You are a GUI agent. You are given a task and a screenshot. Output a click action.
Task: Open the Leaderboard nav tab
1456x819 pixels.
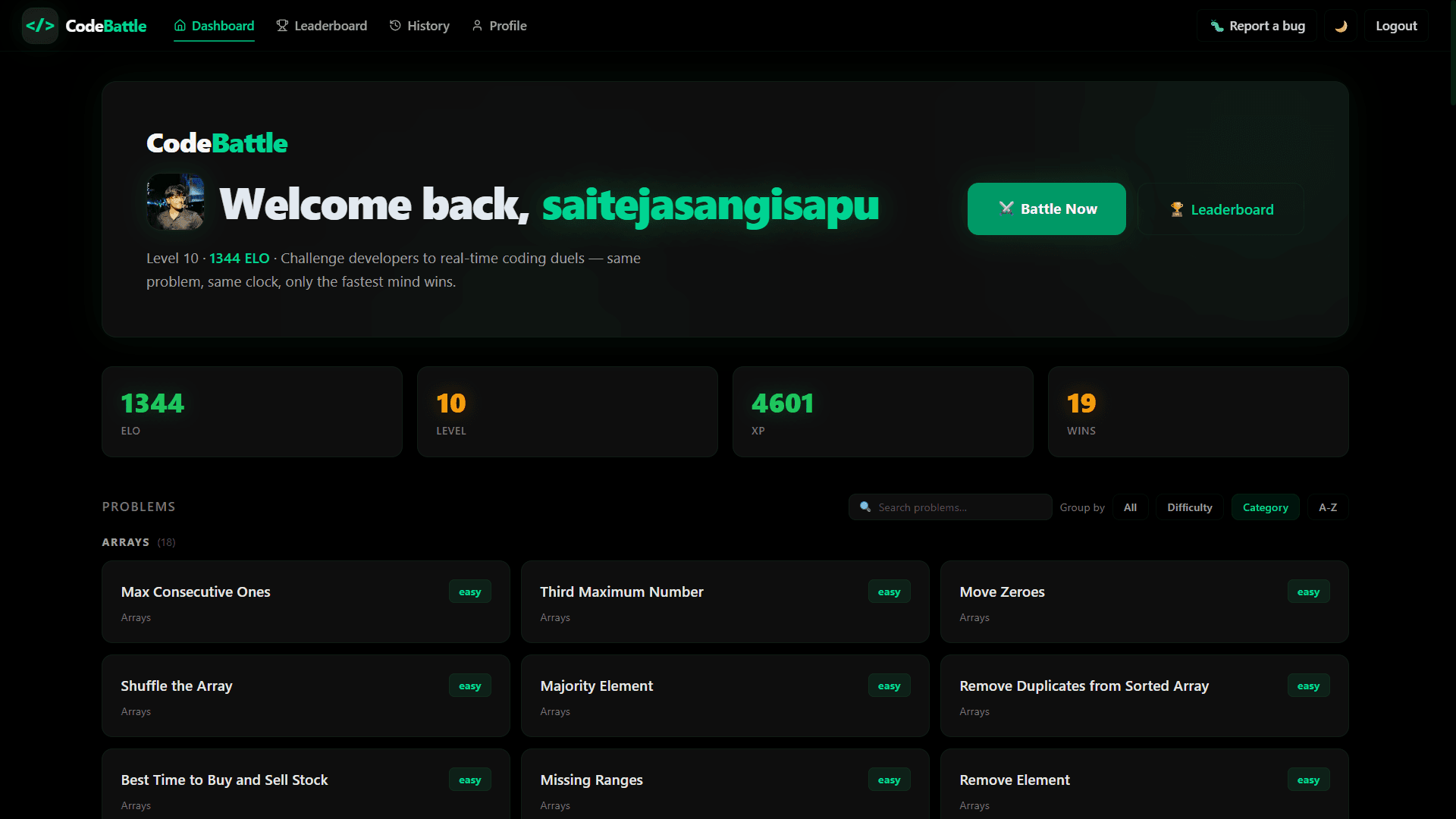[322, 26]
